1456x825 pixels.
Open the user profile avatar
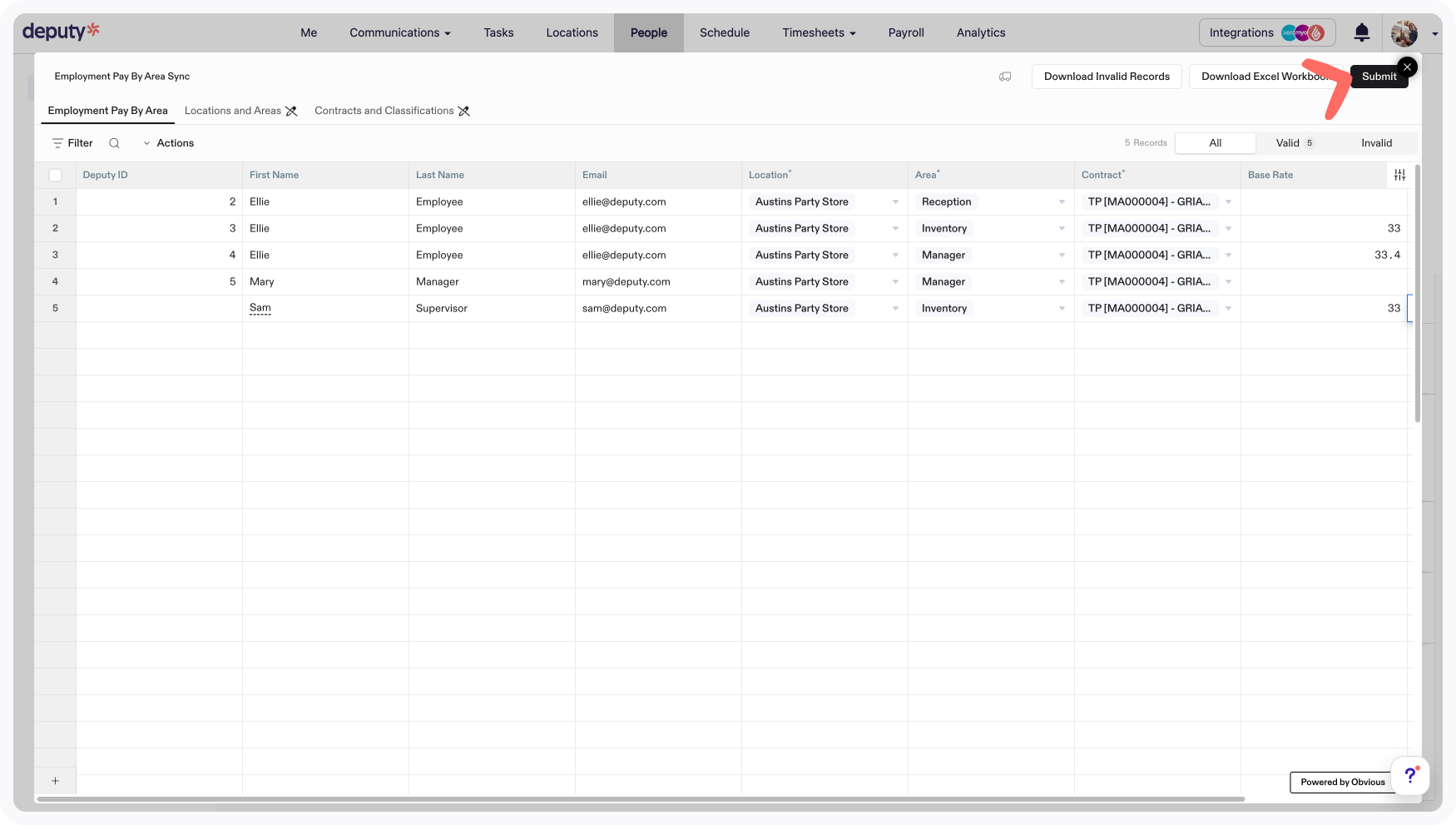1404,33
